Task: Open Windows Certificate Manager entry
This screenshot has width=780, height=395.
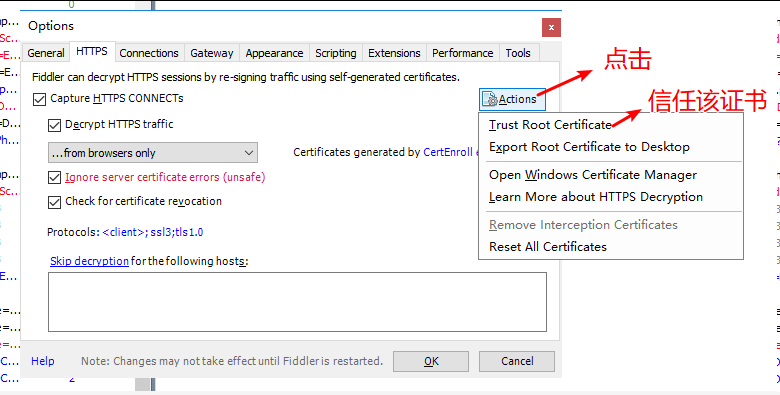Action: (x=593, y=175)
